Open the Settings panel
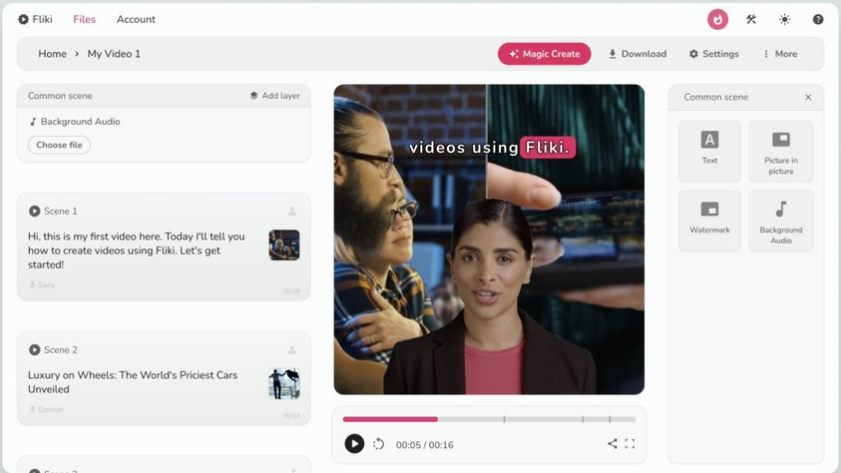Image resolution: width=841 pixels, height=473 pixels. 713,54
